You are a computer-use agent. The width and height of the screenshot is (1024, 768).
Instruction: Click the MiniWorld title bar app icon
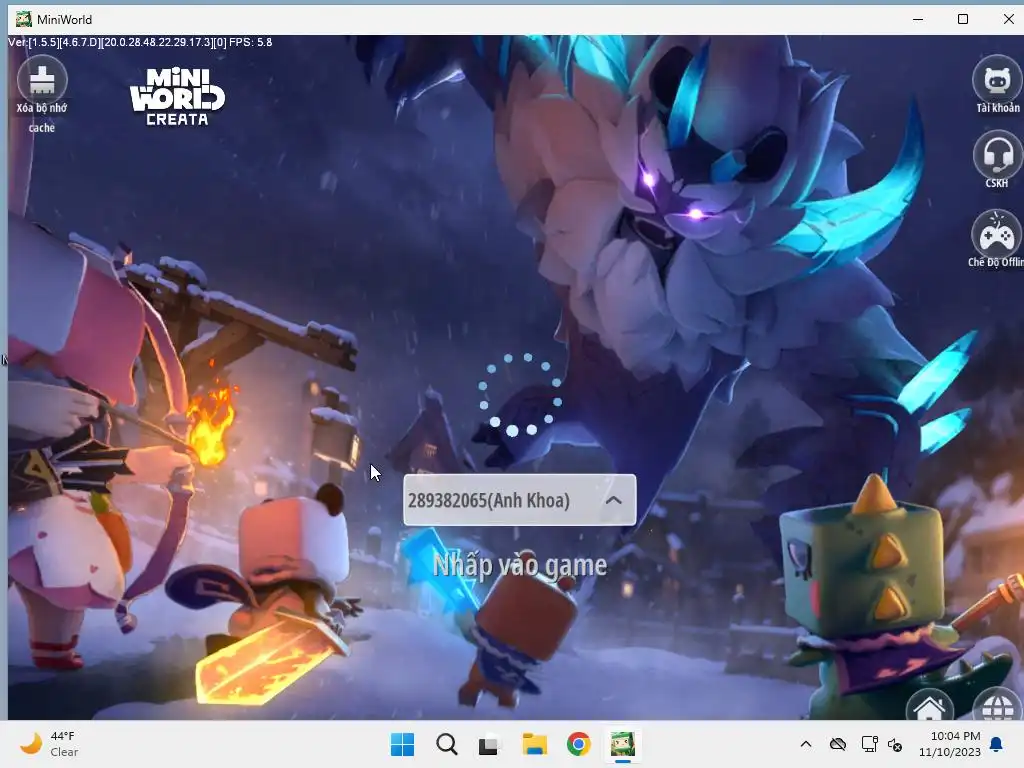coord(24,19)
